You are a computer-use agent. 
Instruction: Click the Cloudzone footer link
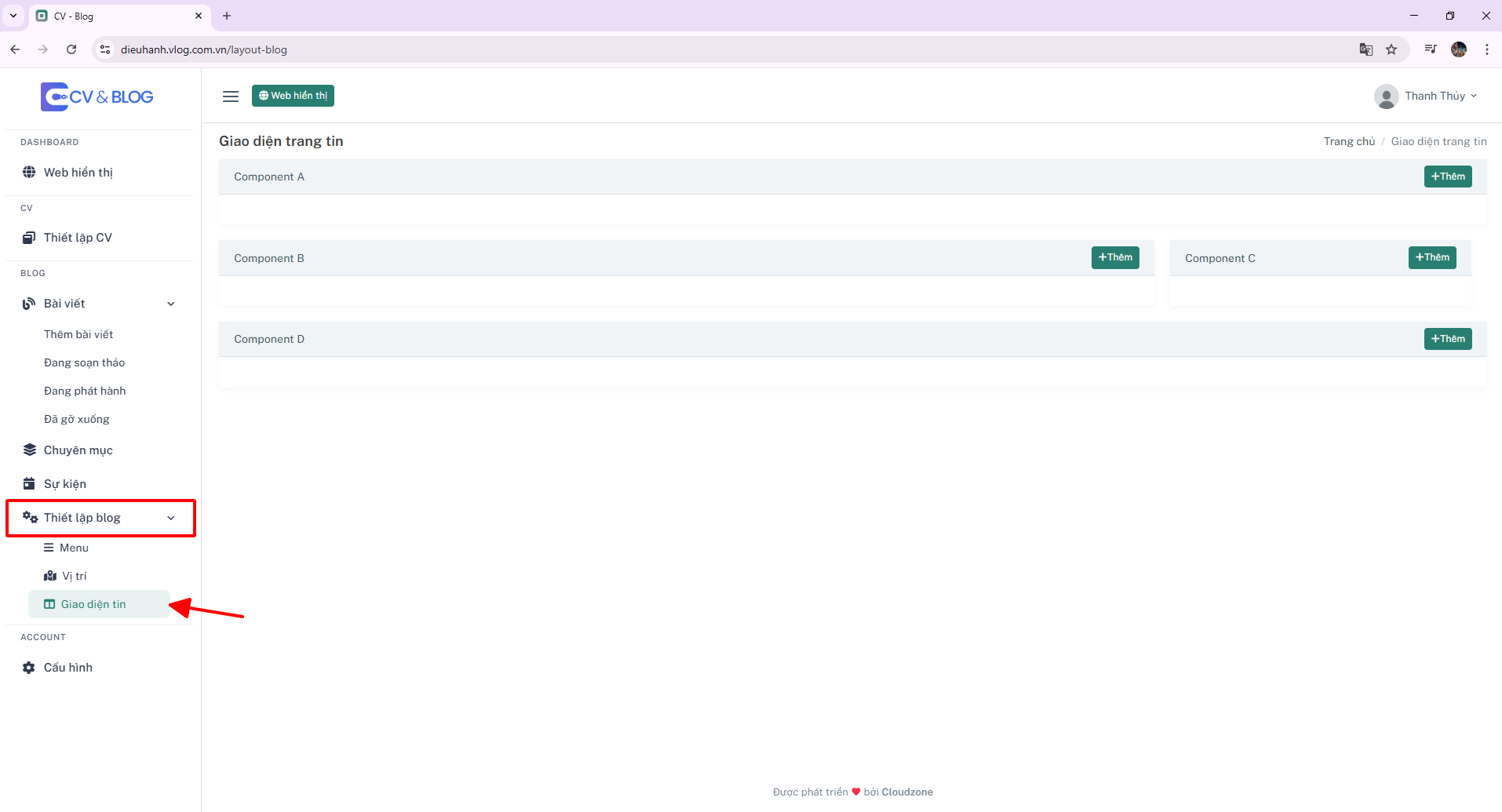(x=907, y=792)
